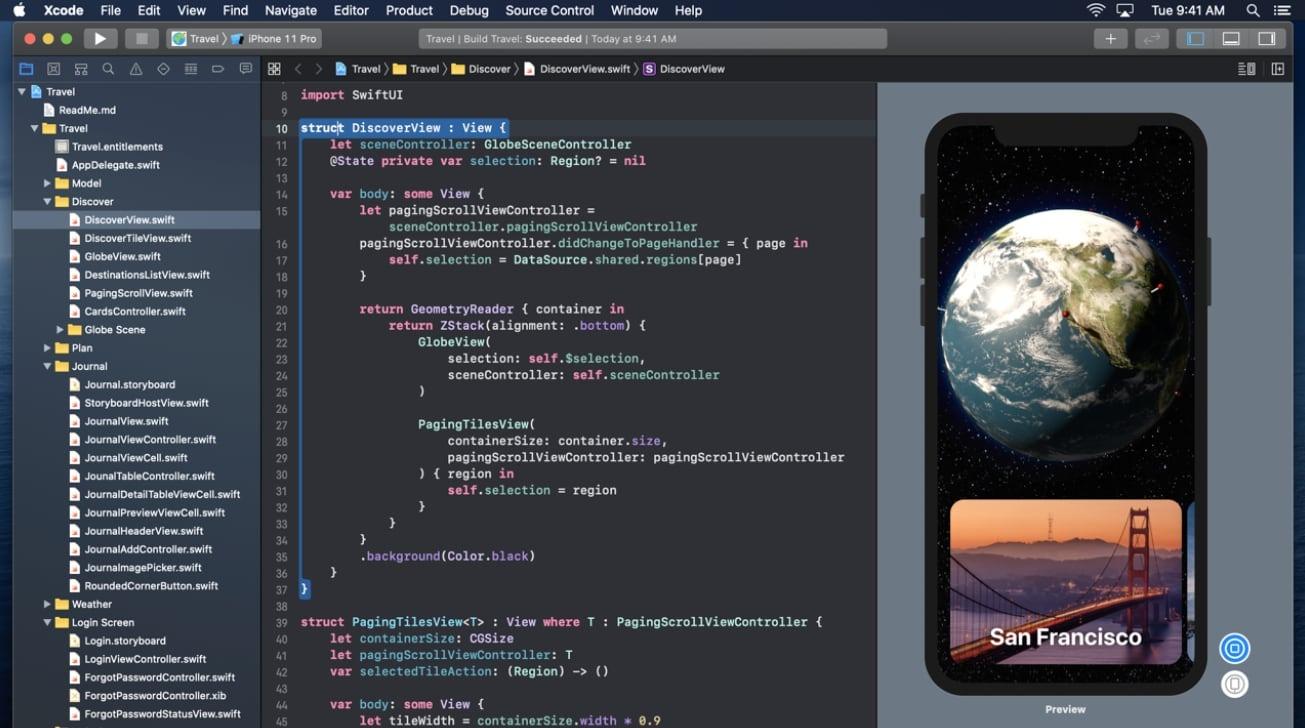Open the Source Control menu
The height and width of the screenshot is (728, 1305).
(x=549, y=10)
